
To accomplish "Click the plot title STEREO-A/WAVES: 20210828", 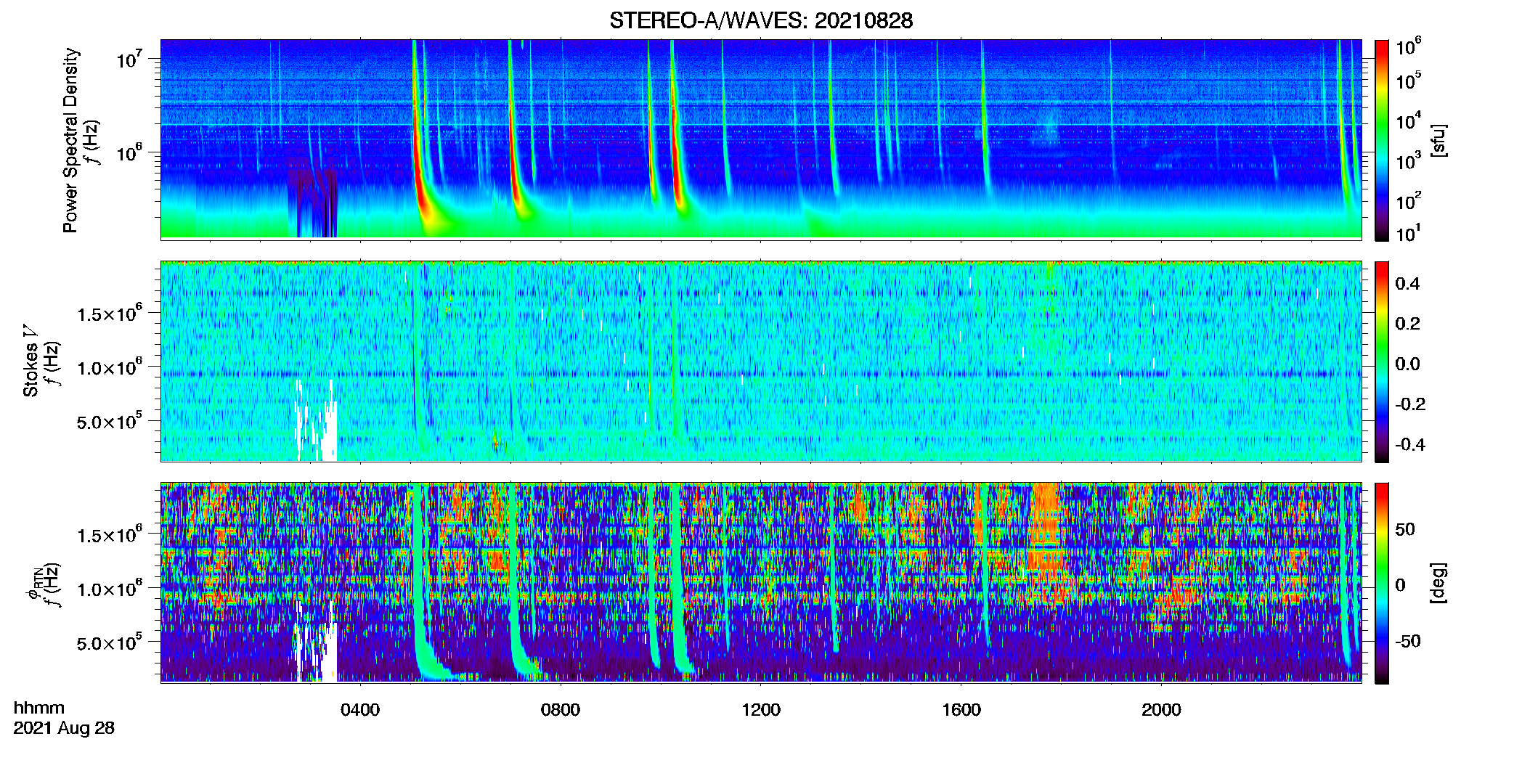I will 761,20.
